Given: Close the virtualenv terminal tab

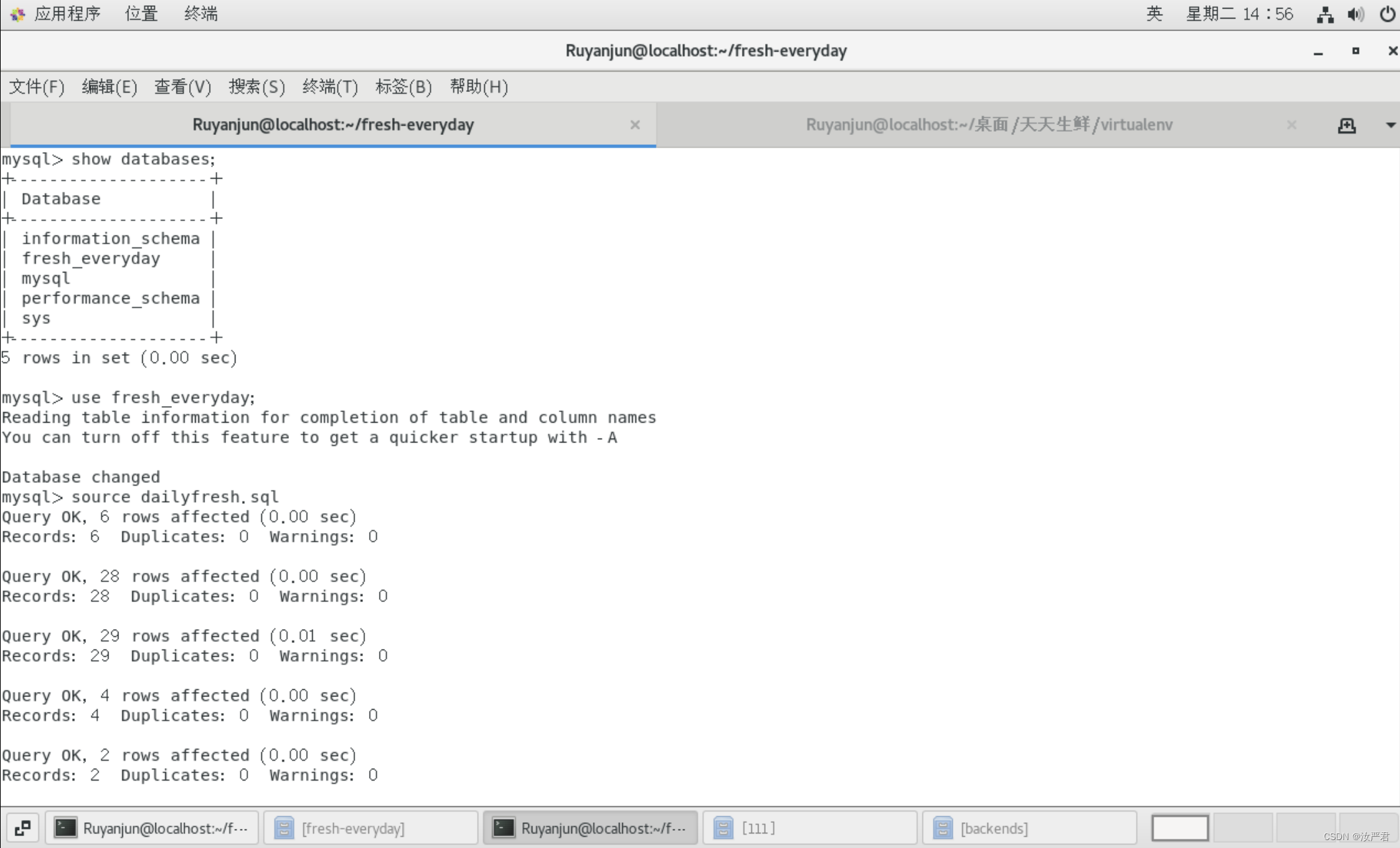Looking at the screenshot, I should coord(1291,125).
